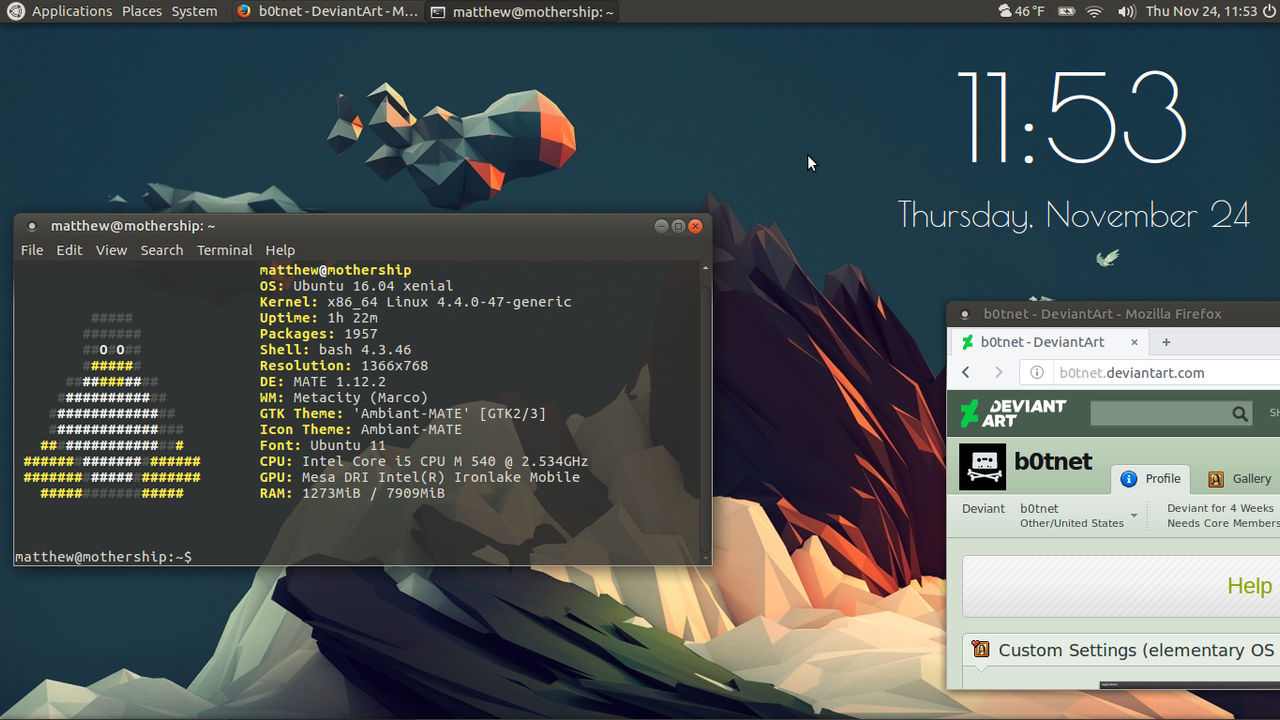Viewport: 1280px width, 720px height.
Task: Click the Firefox window menu dot icon
Action: tap(965, 314)
